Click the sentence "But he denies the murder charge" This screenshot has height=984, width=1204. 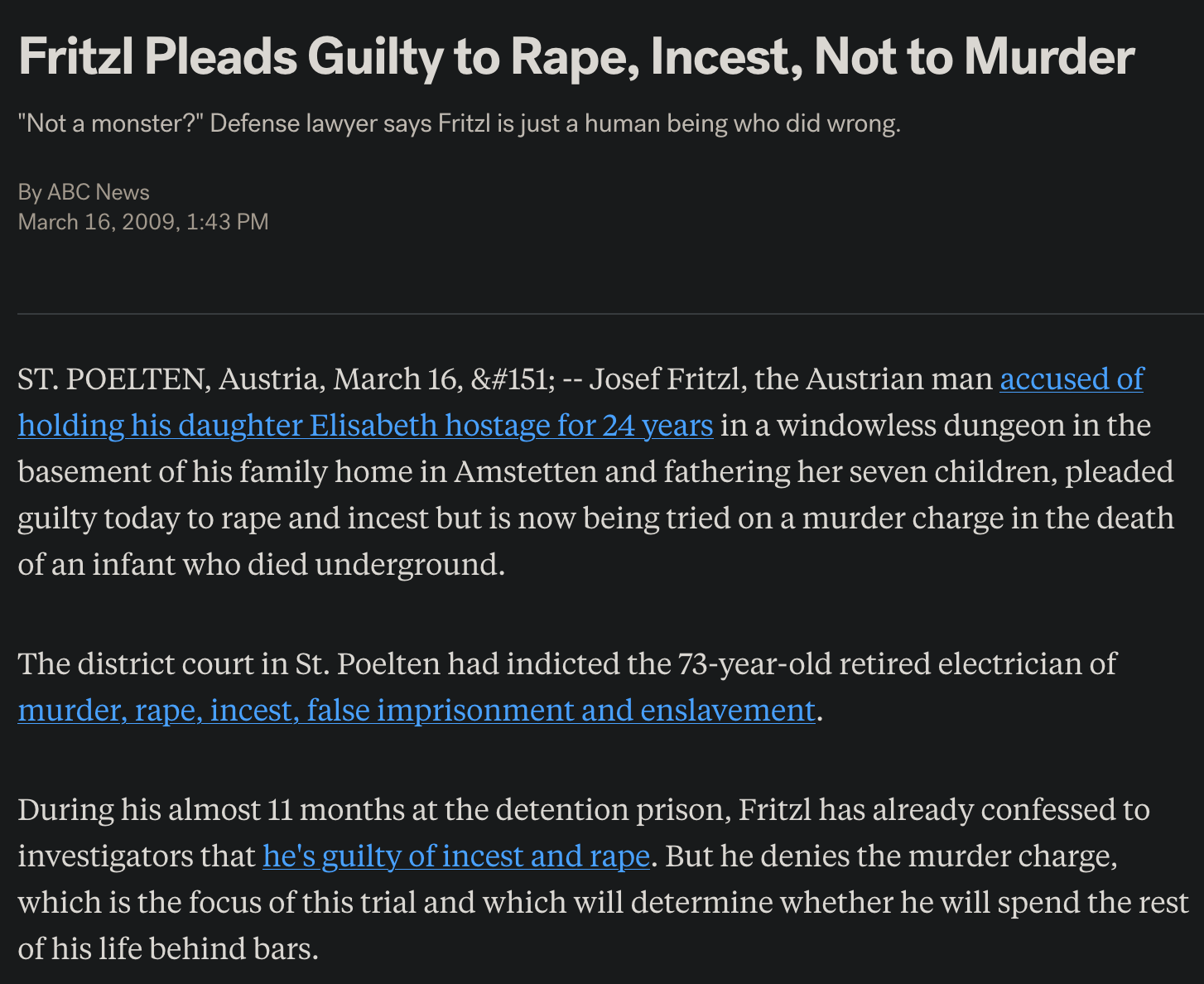point(891,856)
